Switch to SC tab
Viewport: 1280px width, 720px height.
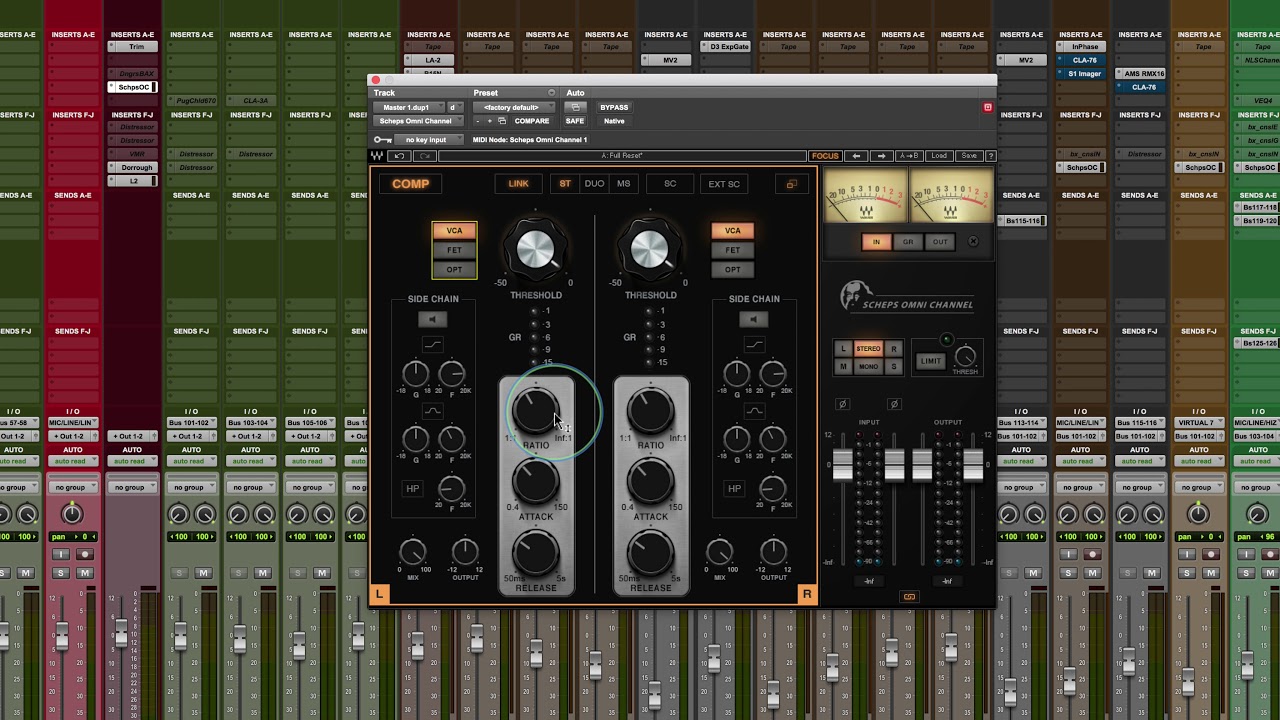click(670, 184)
